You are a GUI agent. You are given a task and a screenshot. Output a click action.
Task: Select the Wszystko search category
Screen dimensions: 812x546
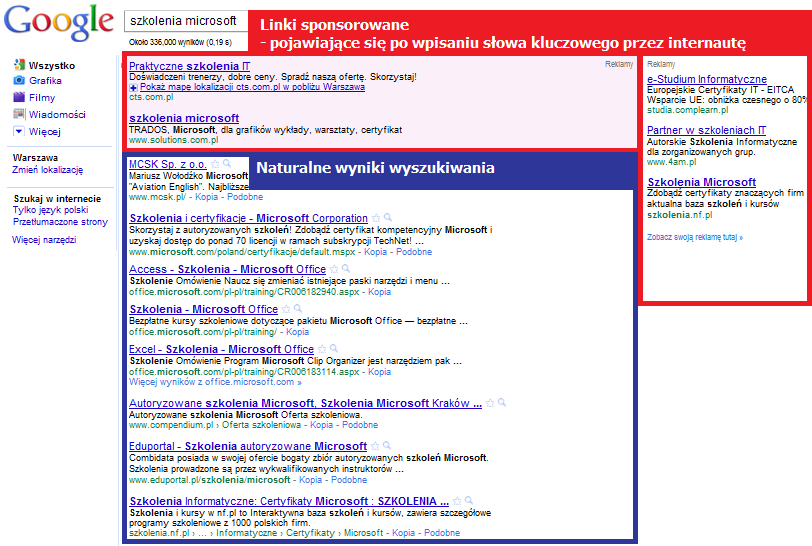[52, 65]
